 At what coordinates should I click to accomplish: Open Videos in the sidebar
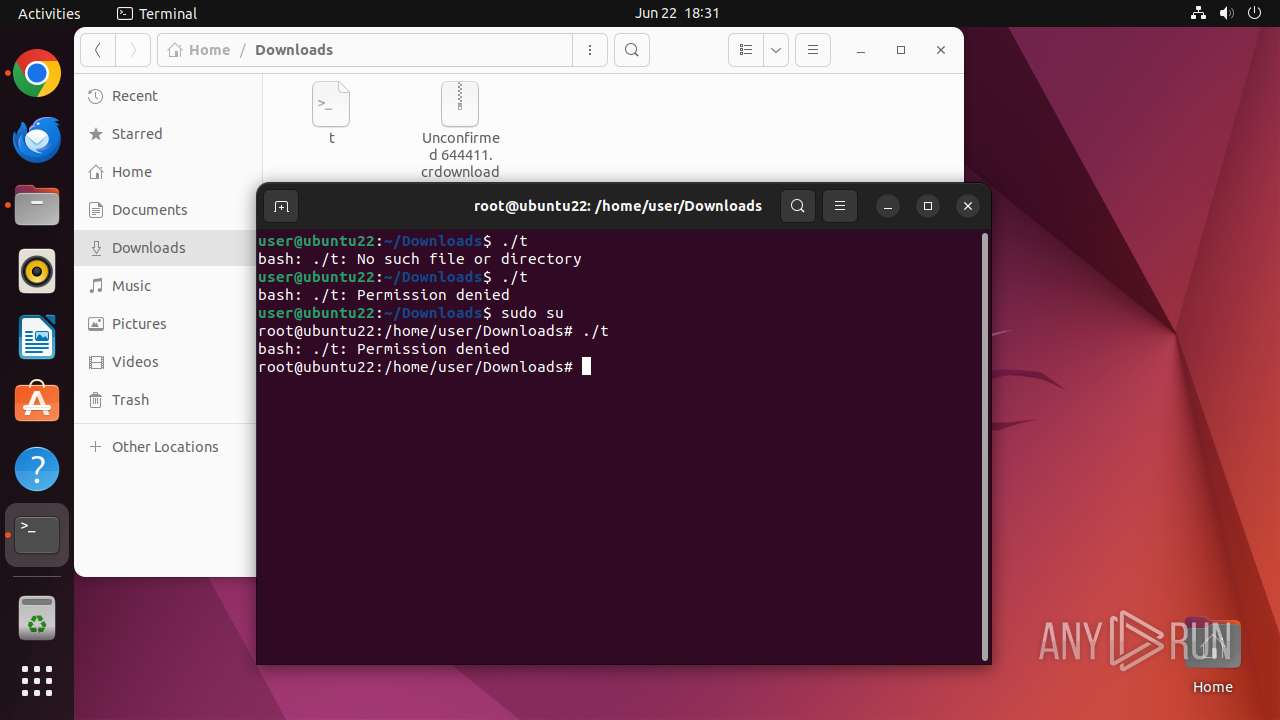pyautogui.click(x=165, y=362)
